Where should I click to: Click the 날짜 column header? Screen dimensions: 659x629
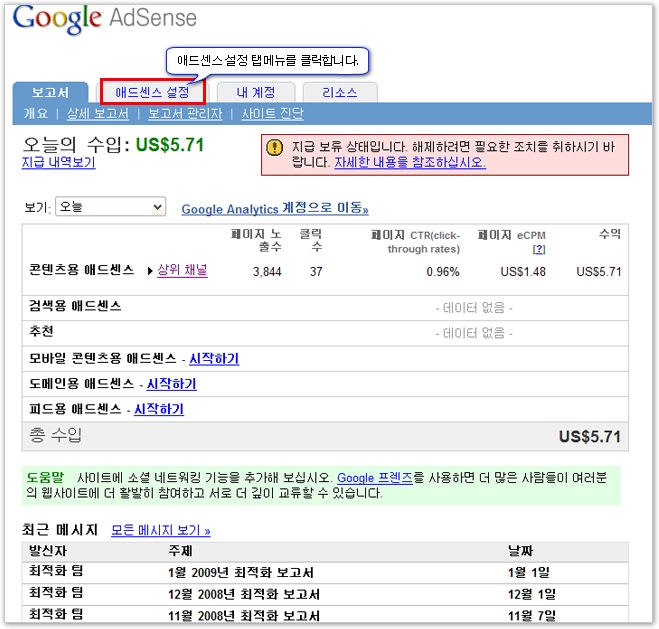[x=520, y=551]
